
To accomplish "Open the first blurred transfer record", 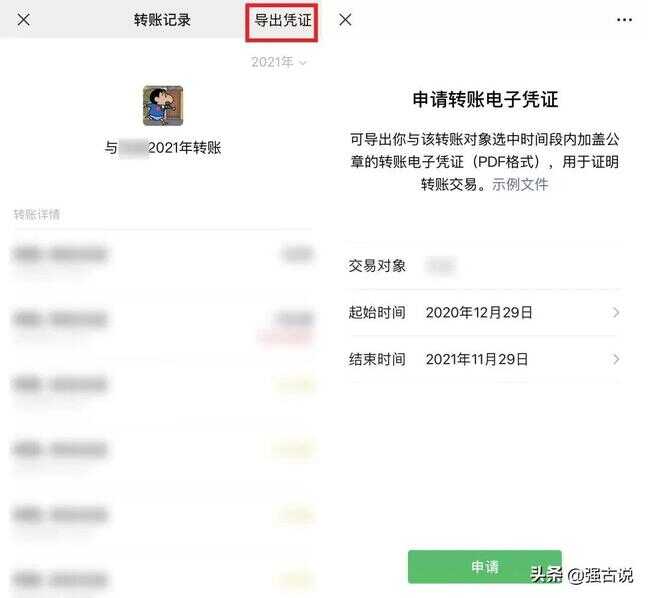I will pos(162,255).
